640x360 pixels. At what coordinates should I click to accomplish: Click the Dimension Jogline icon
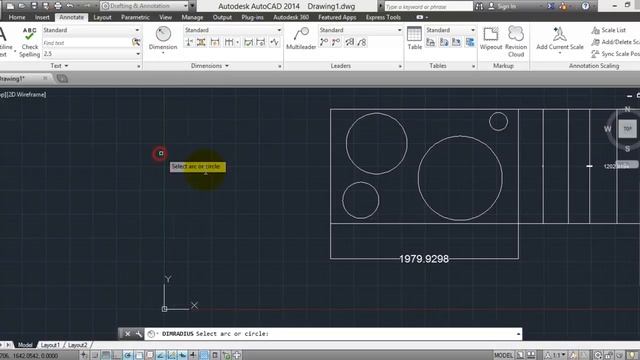[x=275, y=42]
